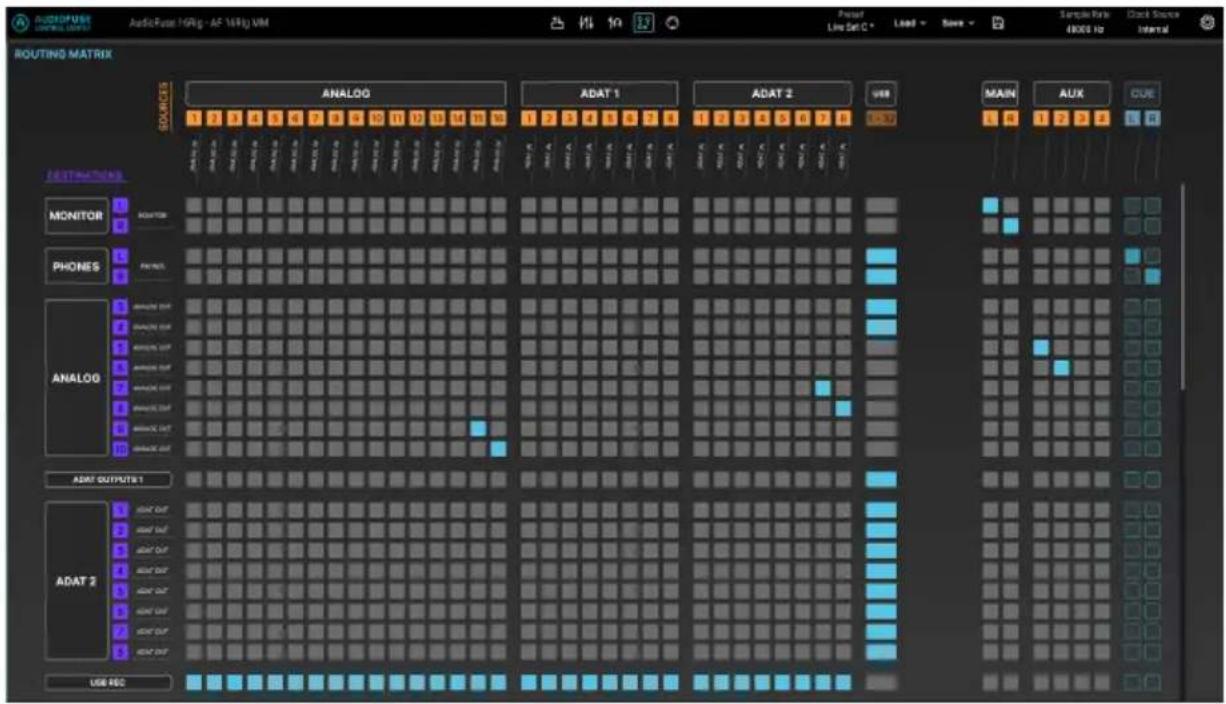Toggle lit Aux 1 to Analog out 5 cell
Viewport: 1226px width, 704px height.
pos(1041,347)
